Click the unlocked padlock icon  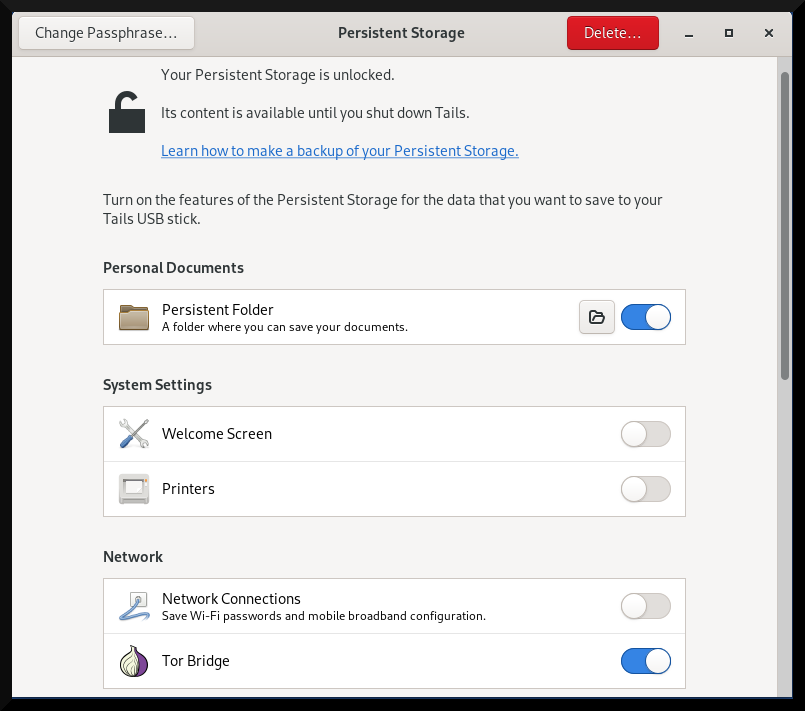tap(127, 112)
